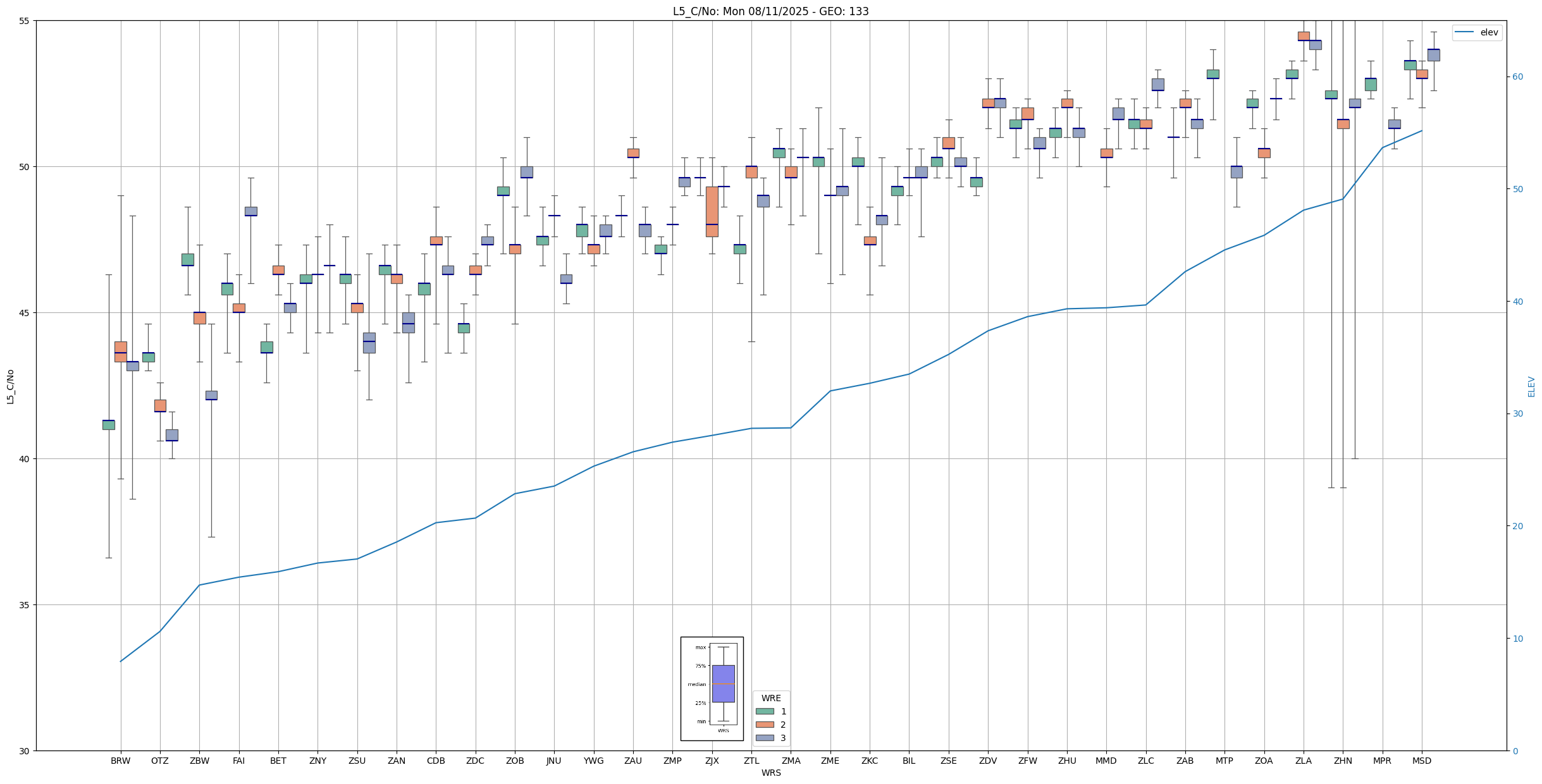
Task: Click the MSD station tick label
Action: [x=1421, y=761]
